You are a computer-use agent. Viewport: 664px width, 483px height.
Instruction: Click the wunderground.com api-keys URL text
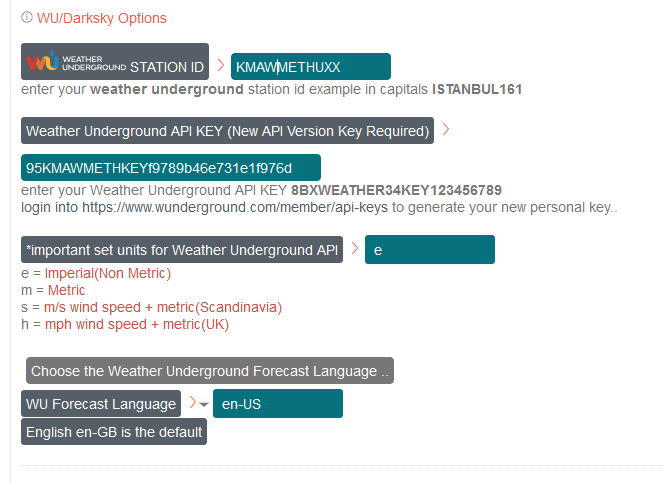pos(235,207)
